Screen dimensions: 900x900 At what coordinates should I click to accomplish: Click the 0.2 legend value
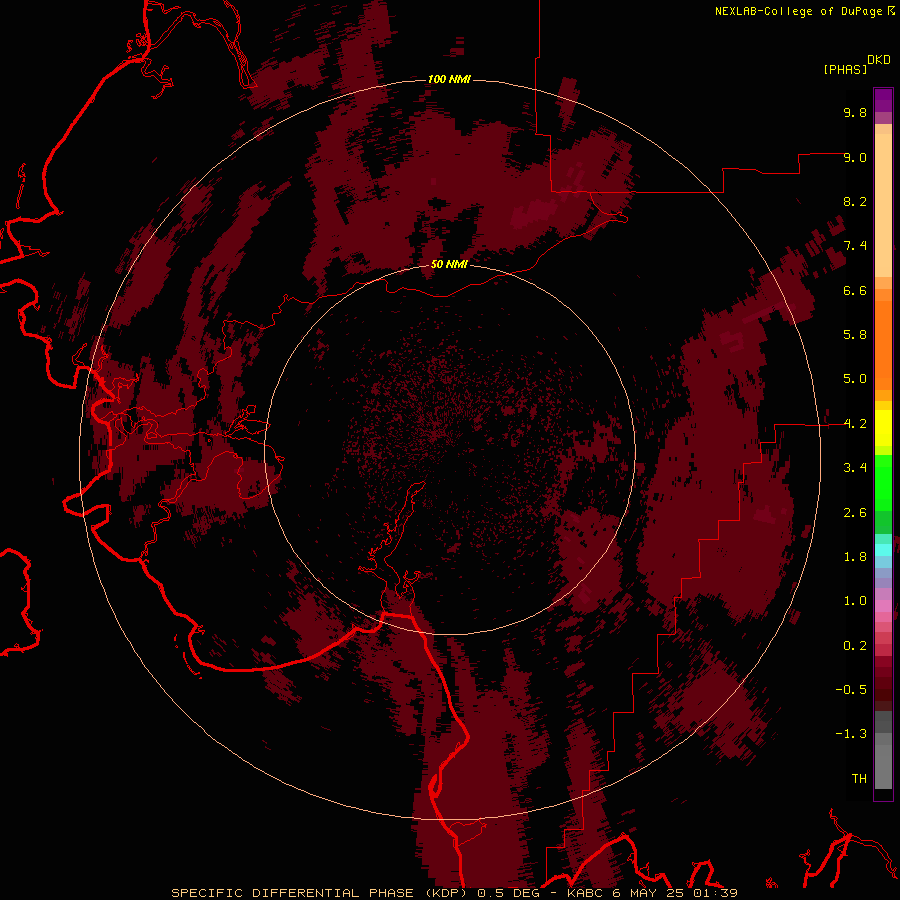click(855, 646)
